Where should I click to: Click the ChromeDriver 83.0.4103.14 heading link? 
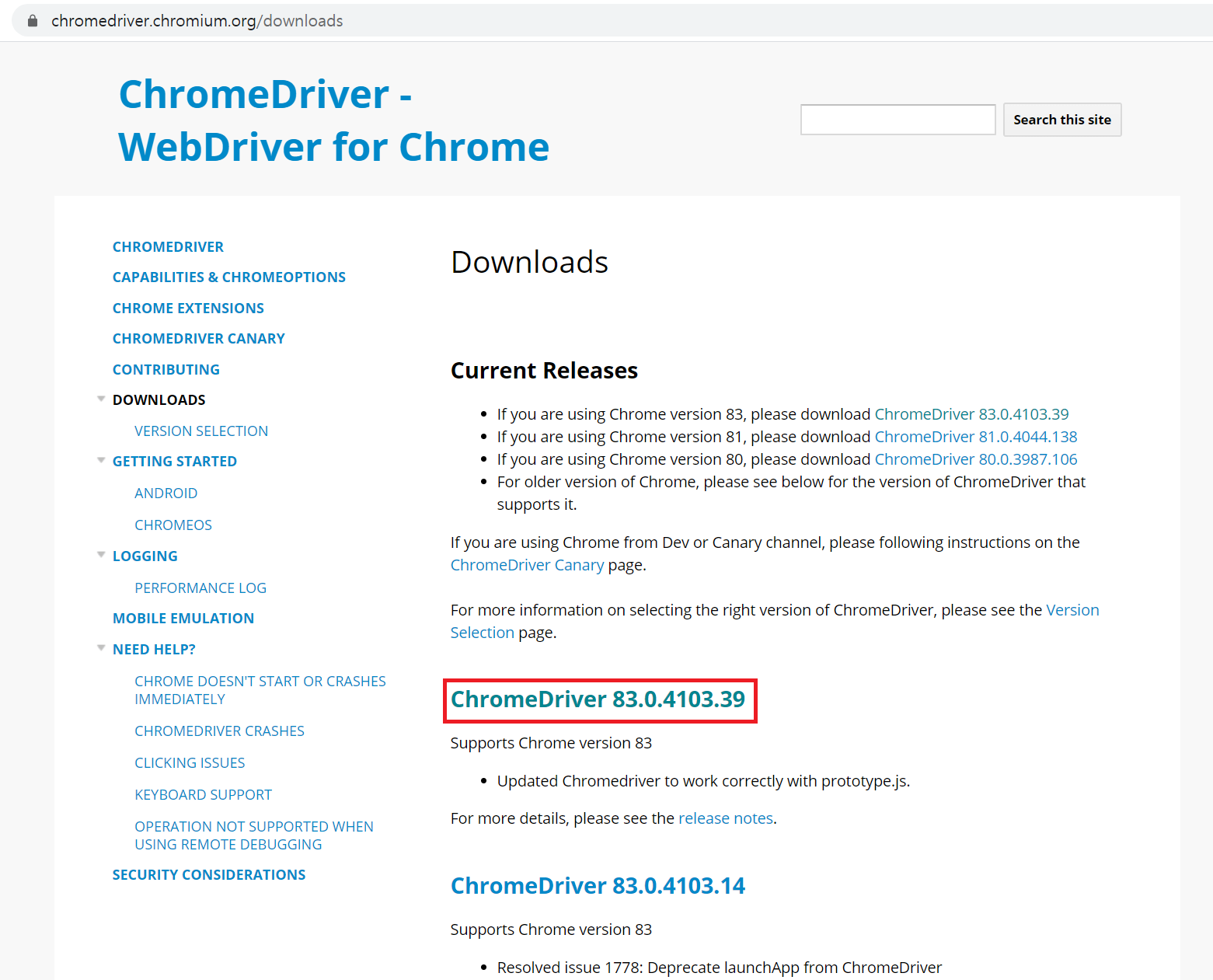point(598,886)
